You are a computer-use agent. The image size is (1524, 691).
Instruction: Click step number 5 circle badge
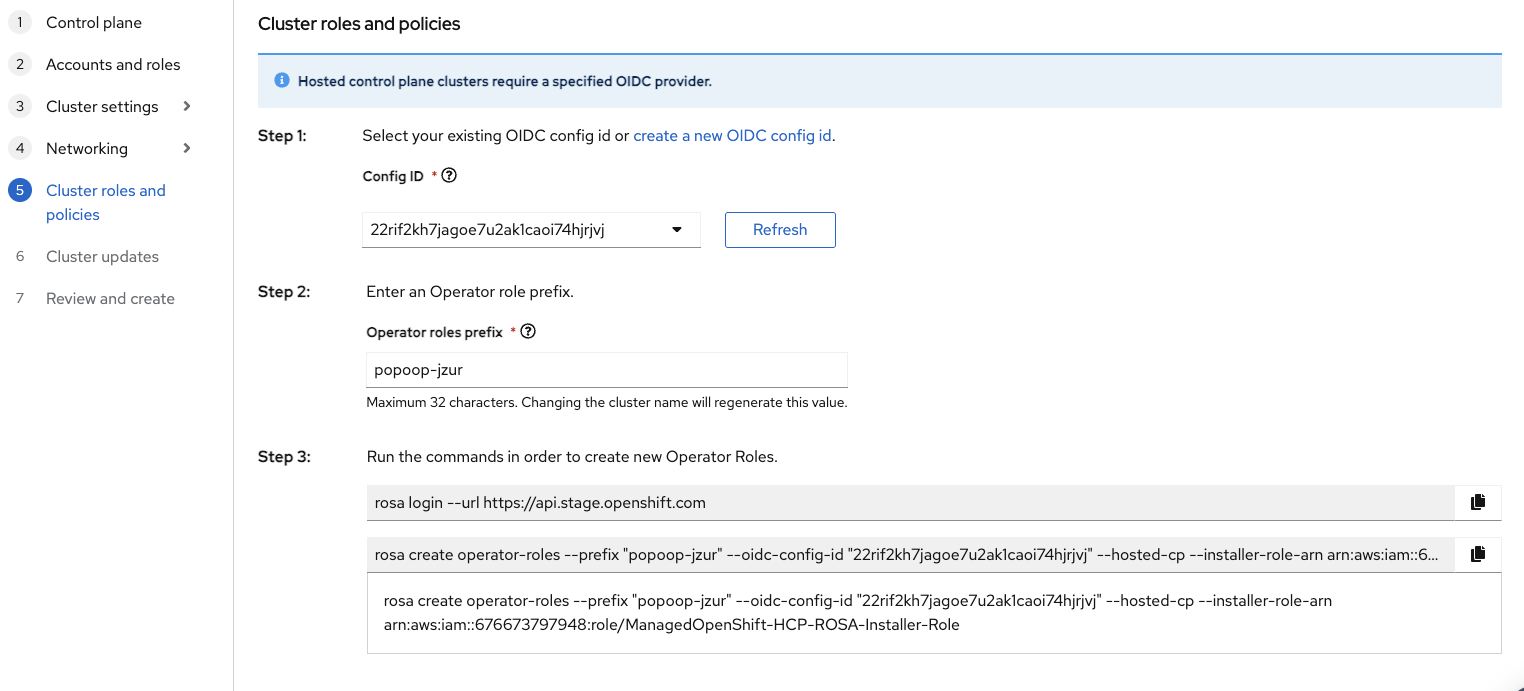point(20,190)
